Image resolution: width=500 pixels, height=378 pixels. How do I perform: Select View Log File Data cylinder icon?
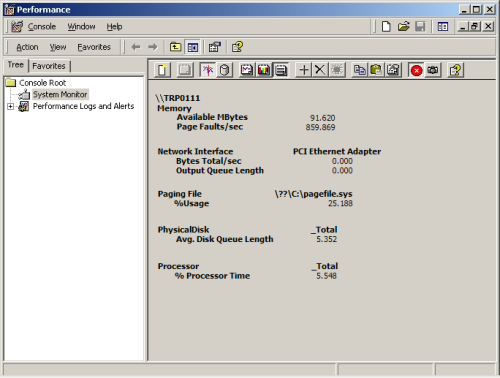pyautogui.click(x=225, y=70)
